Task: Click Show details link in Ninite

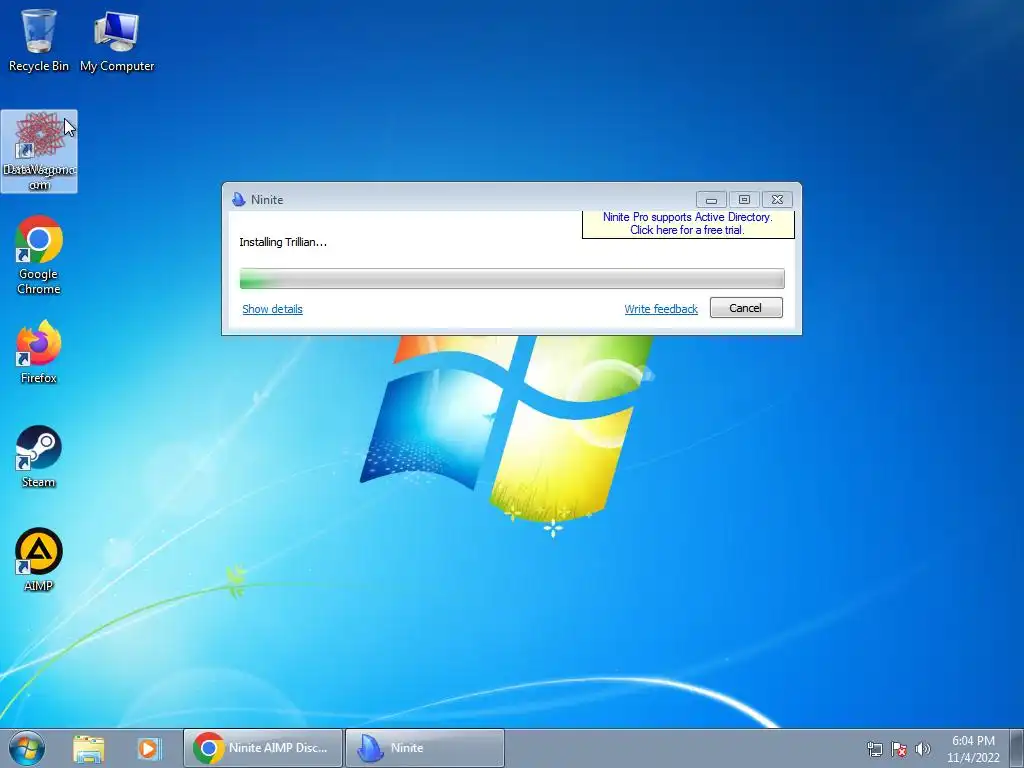Action: 272,309
